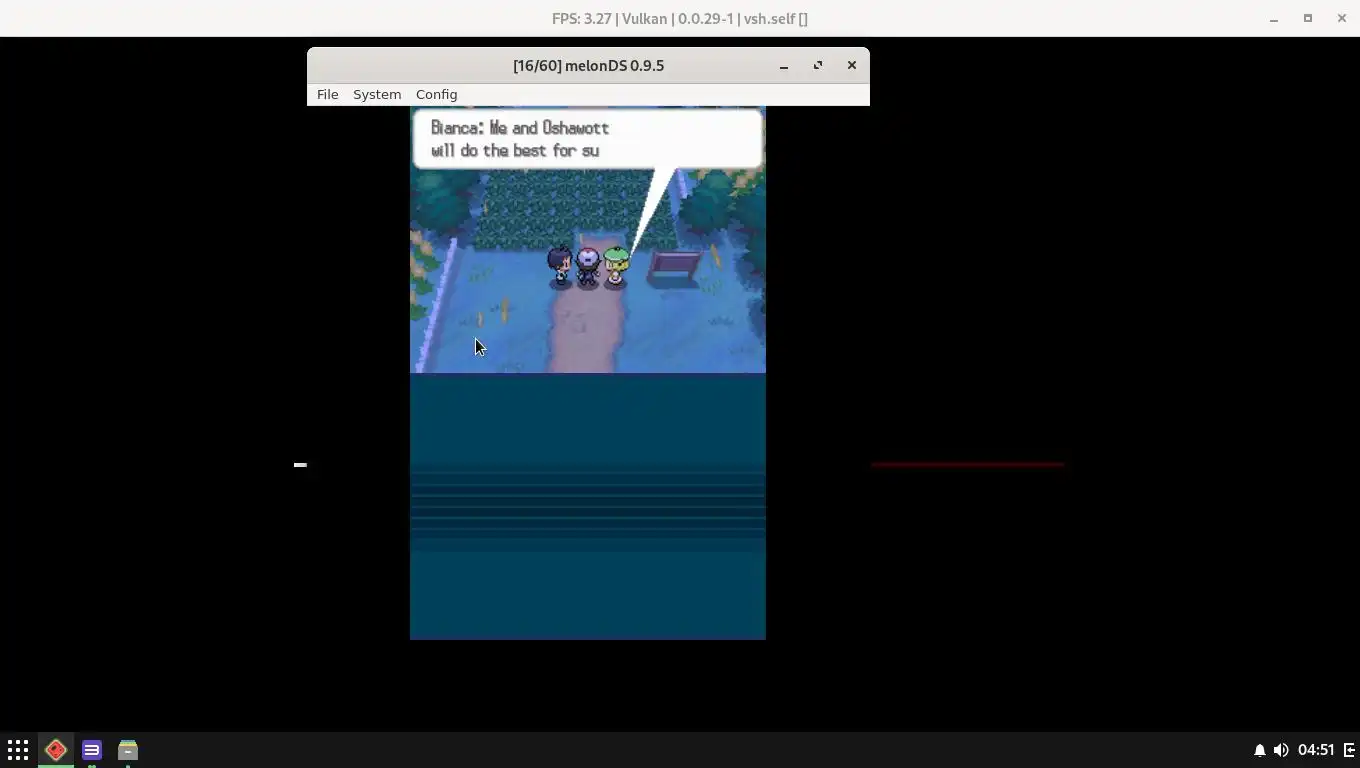
Task: Open the System menu in melonDS
Action: pos(377,94)
